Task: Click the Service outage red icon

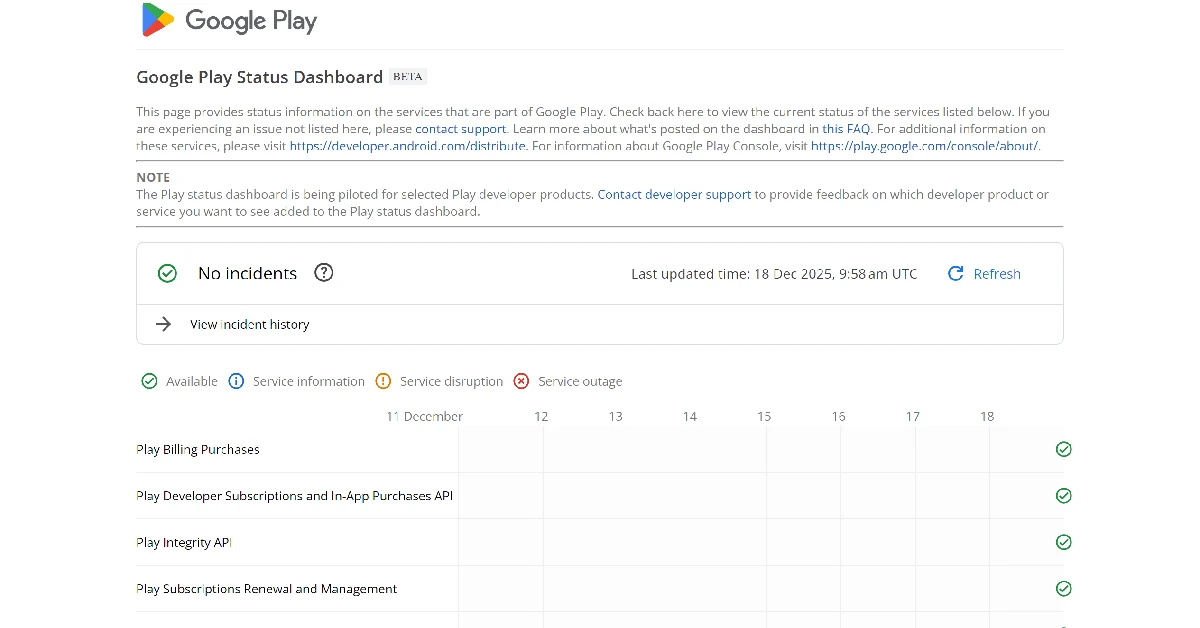Action: tap(521, 381)
